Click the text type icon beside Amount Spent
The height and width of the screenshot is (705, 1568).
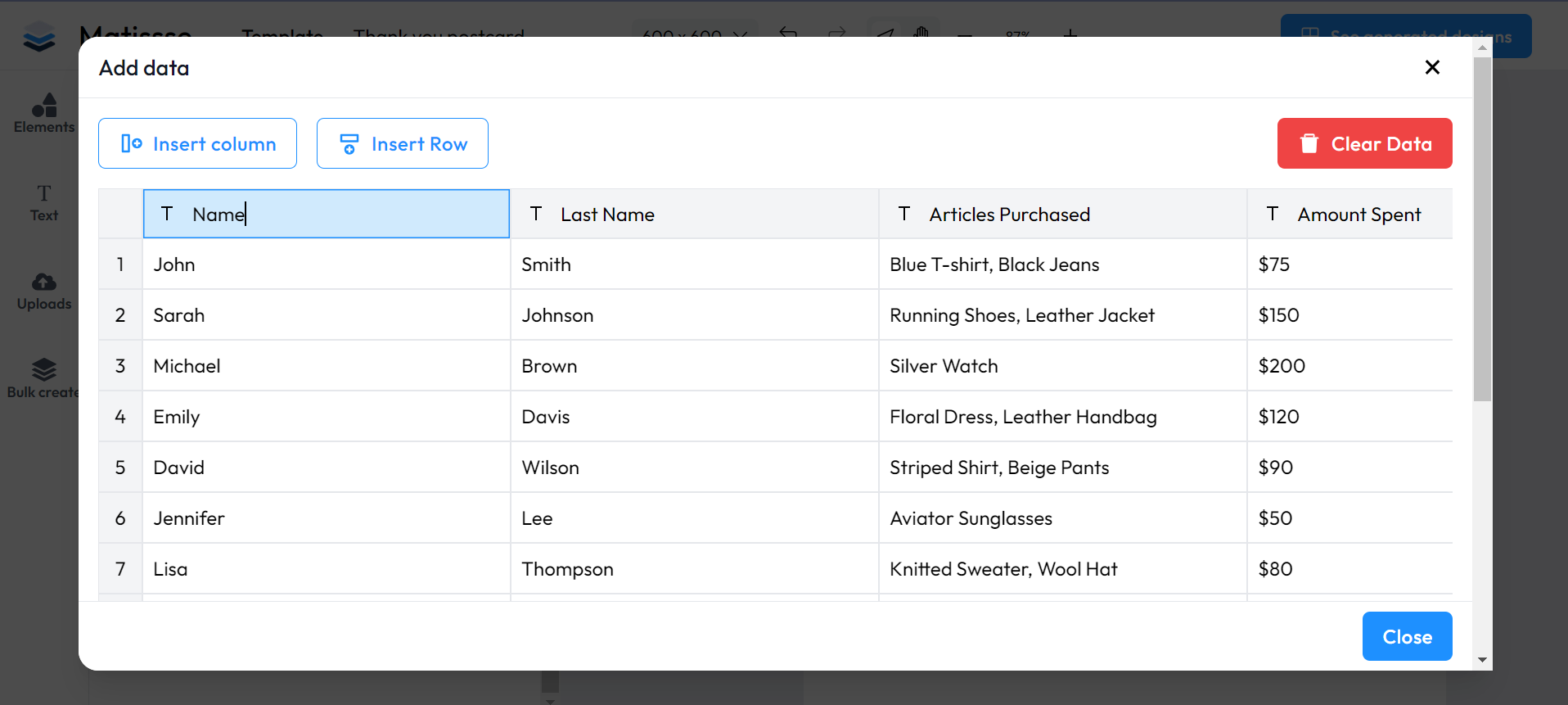click(1273, 214)
